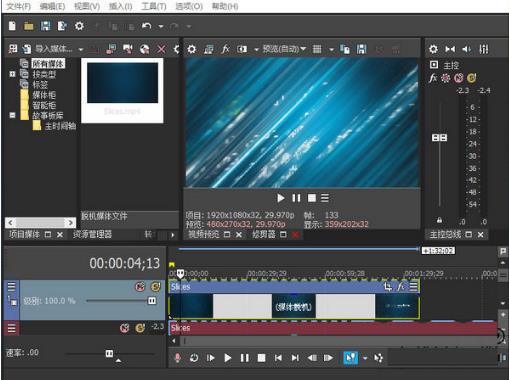
Task: Open a project with the folder icon
Action: 29,26
